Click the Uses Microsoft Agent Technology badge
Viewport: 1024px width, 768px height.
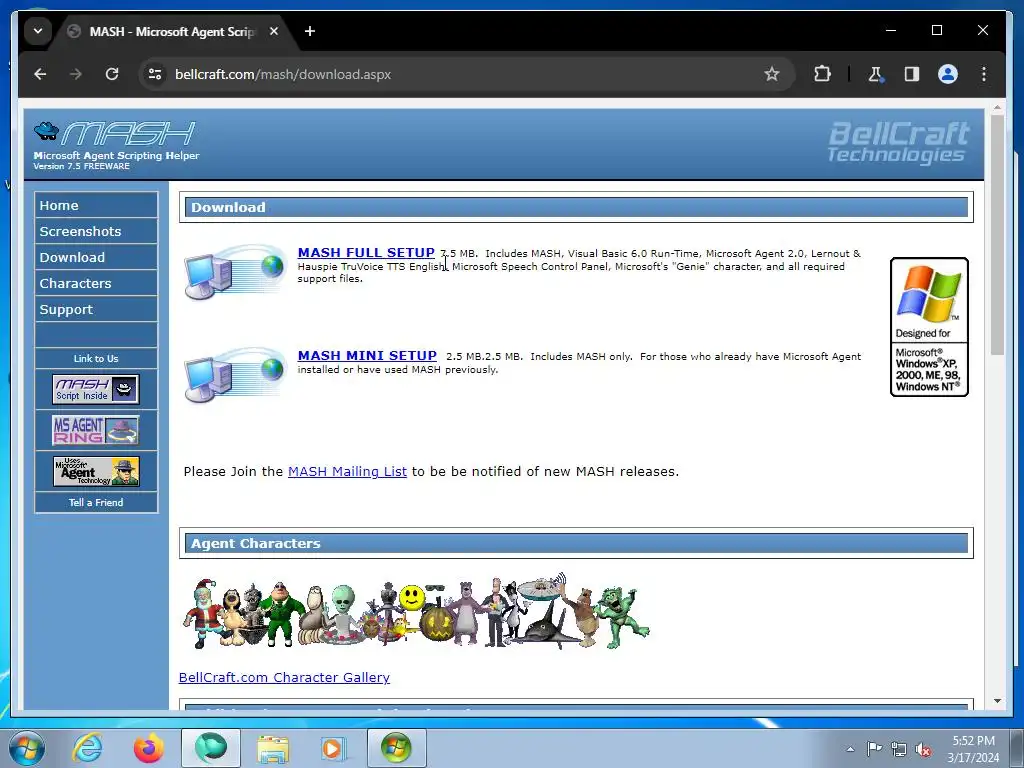(x=96, y=471)
